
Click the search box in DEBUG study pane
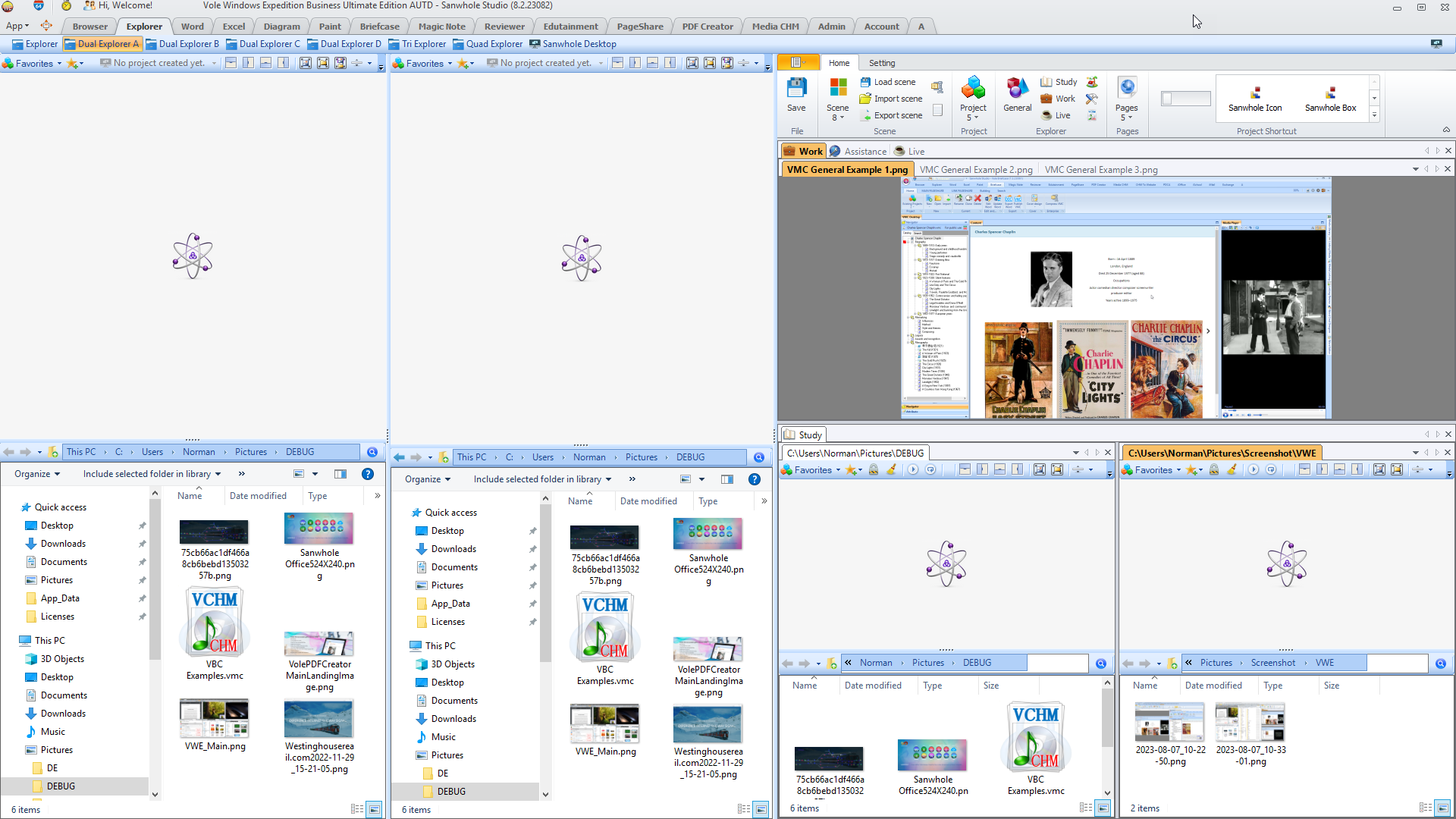coord(1057,663)
